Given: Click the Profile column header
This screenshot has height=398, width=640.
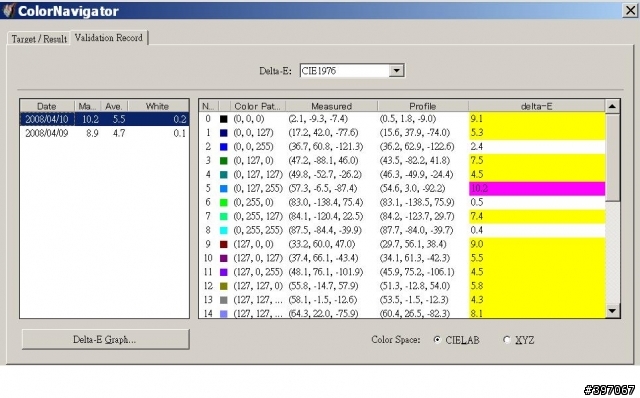Looking at the screenshot, I should point(423,106).
